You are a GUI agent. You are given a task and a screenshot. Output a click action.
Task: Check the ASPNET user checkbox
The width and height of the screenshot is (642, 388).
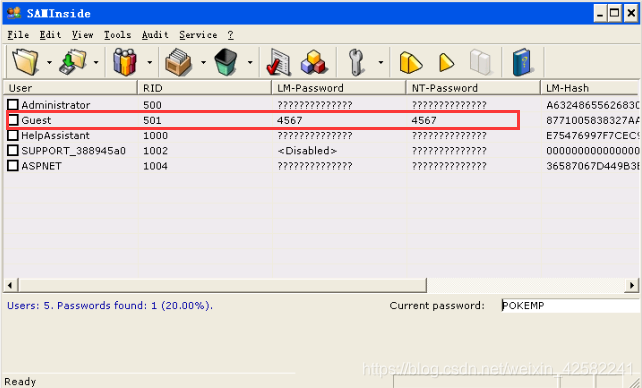tap(13, 165)
